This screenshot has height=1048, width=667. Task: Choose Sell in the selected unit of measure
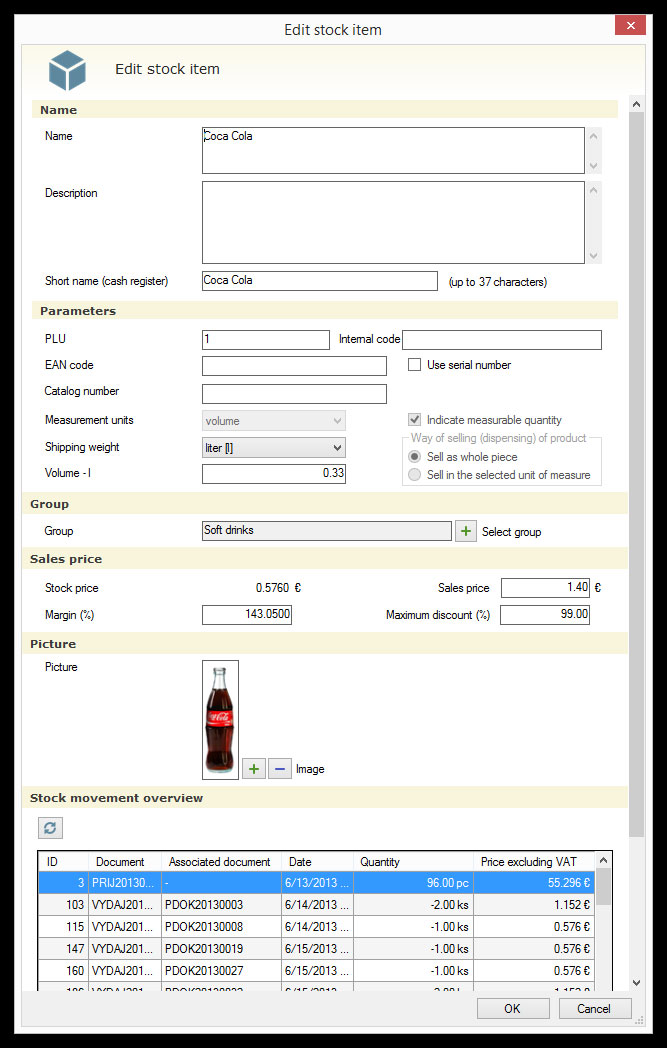click(414, 475)
